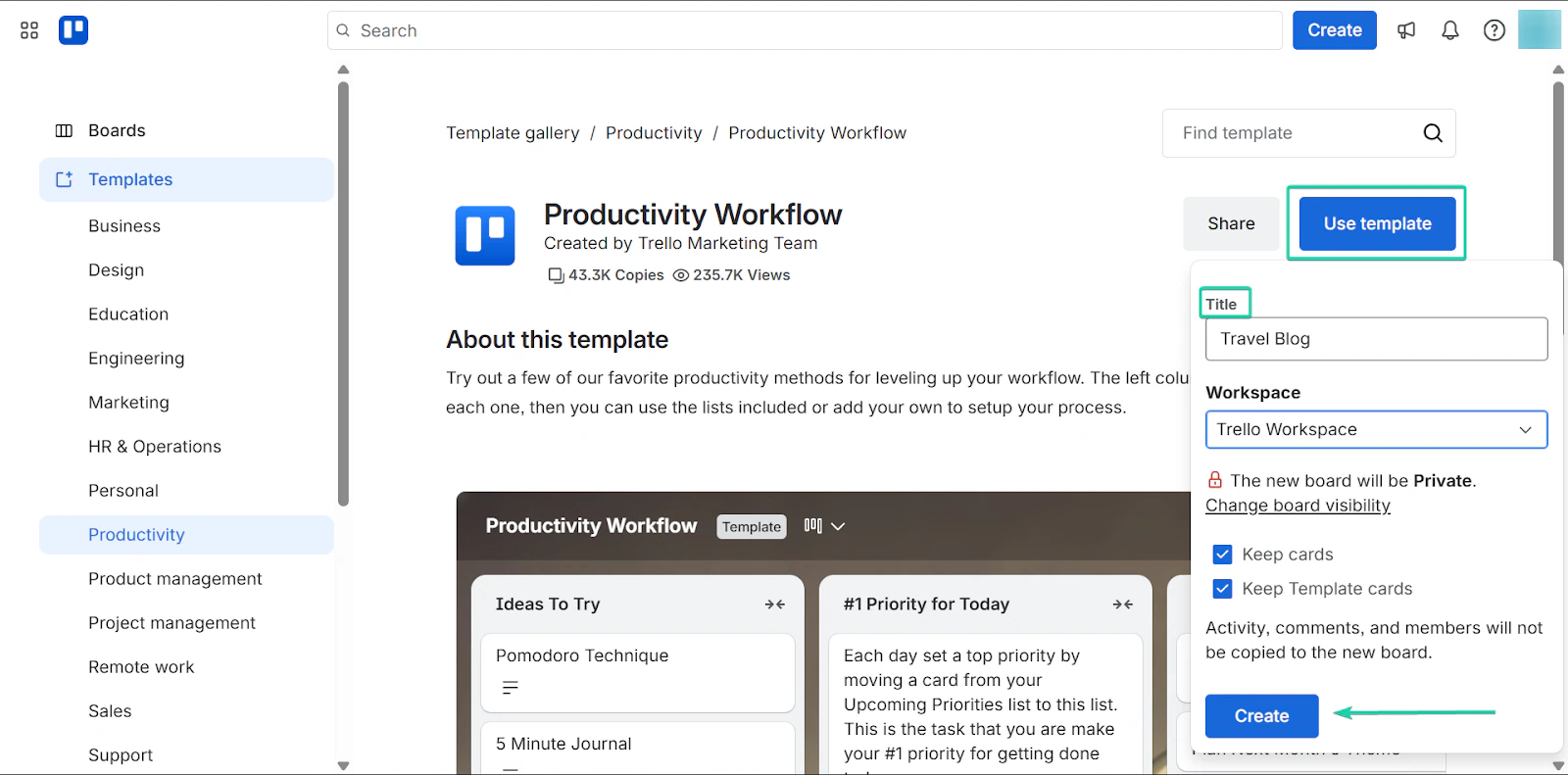Screen dimensions: 1568x775
Task: Click the copies icon next to 43.3K Copies
Action: [556, 275]
